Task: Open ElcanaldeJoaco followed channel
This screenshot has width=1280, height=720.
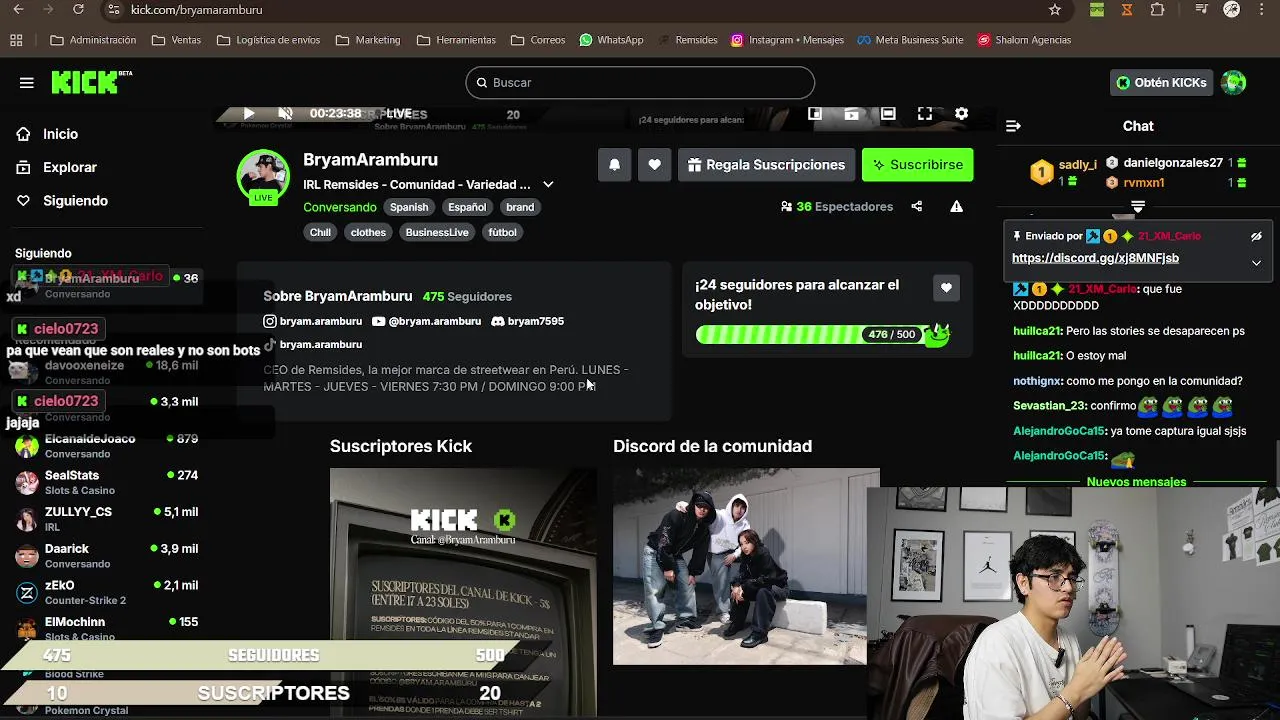Action: pos(107,446)
